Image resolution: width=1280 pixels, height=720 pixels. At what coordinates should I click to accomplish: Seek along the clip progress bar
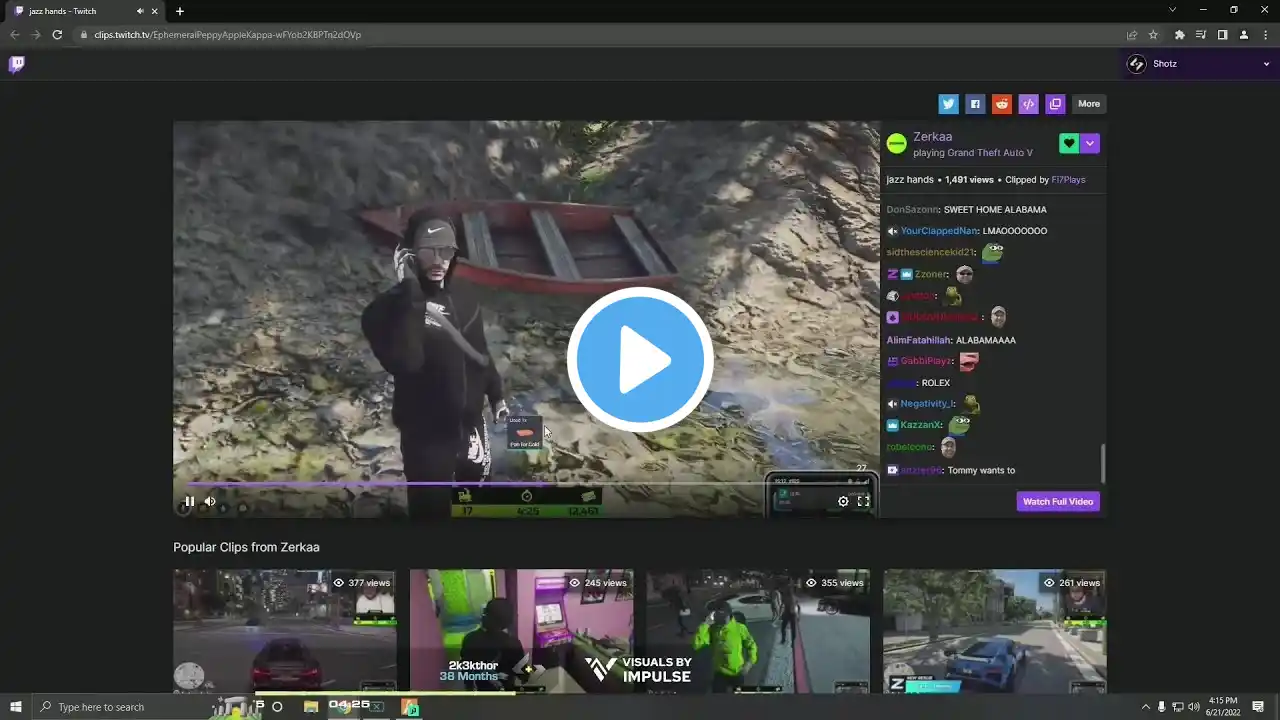coord(526,483)
